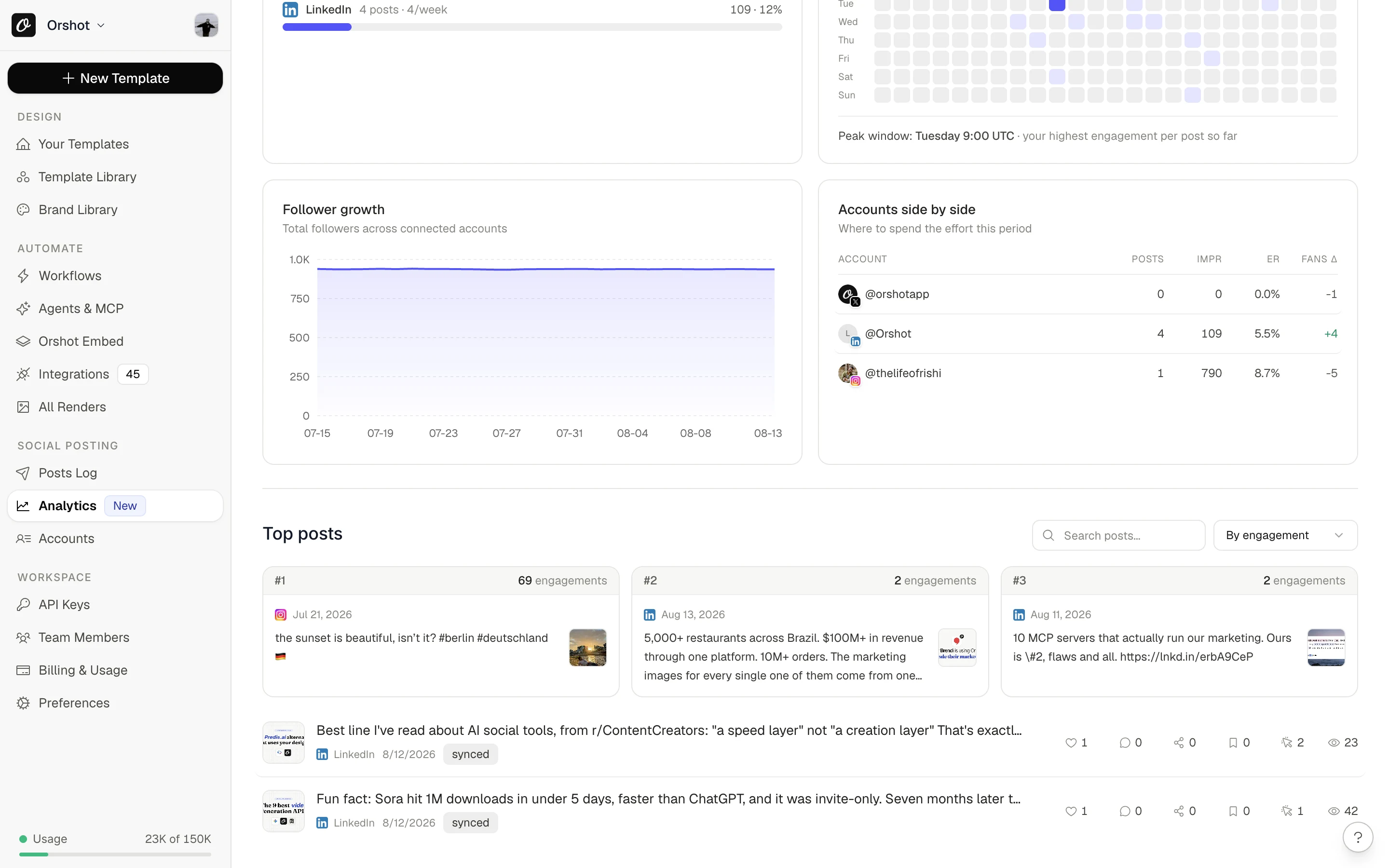
Task: Click the LinkedIn impressions progress bar
Action: 532,27
